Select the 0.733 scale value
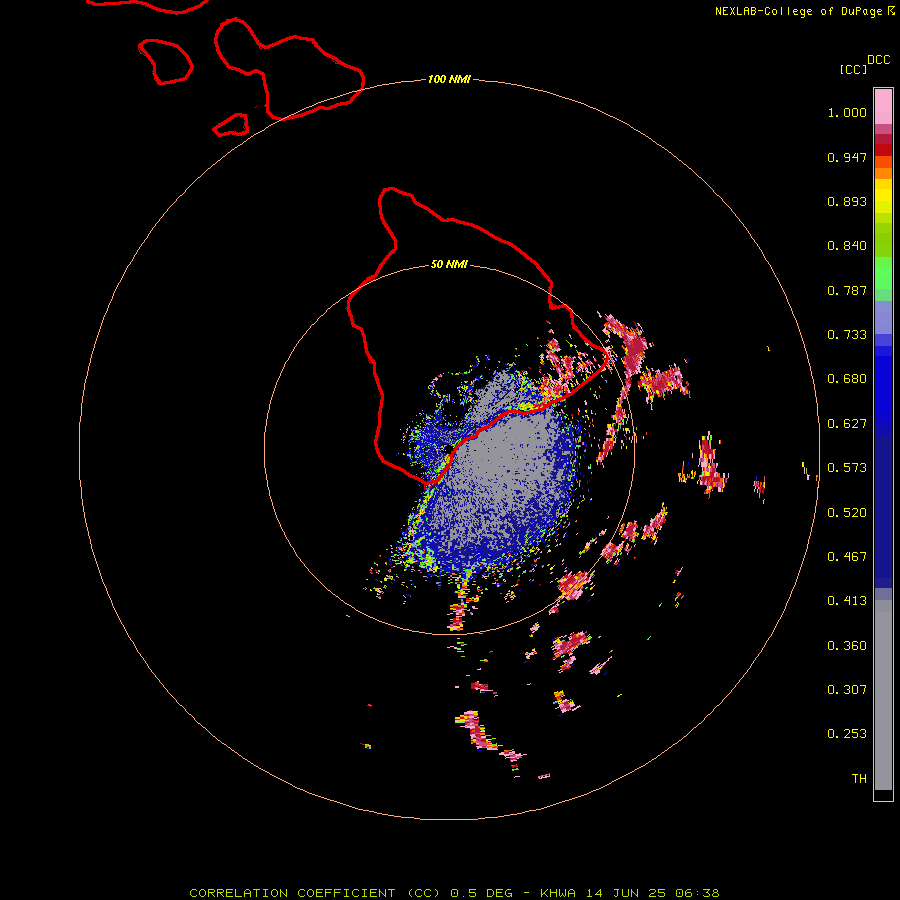Image resolution: width=900 pixels, height=900 pixels. pos(847,335)
